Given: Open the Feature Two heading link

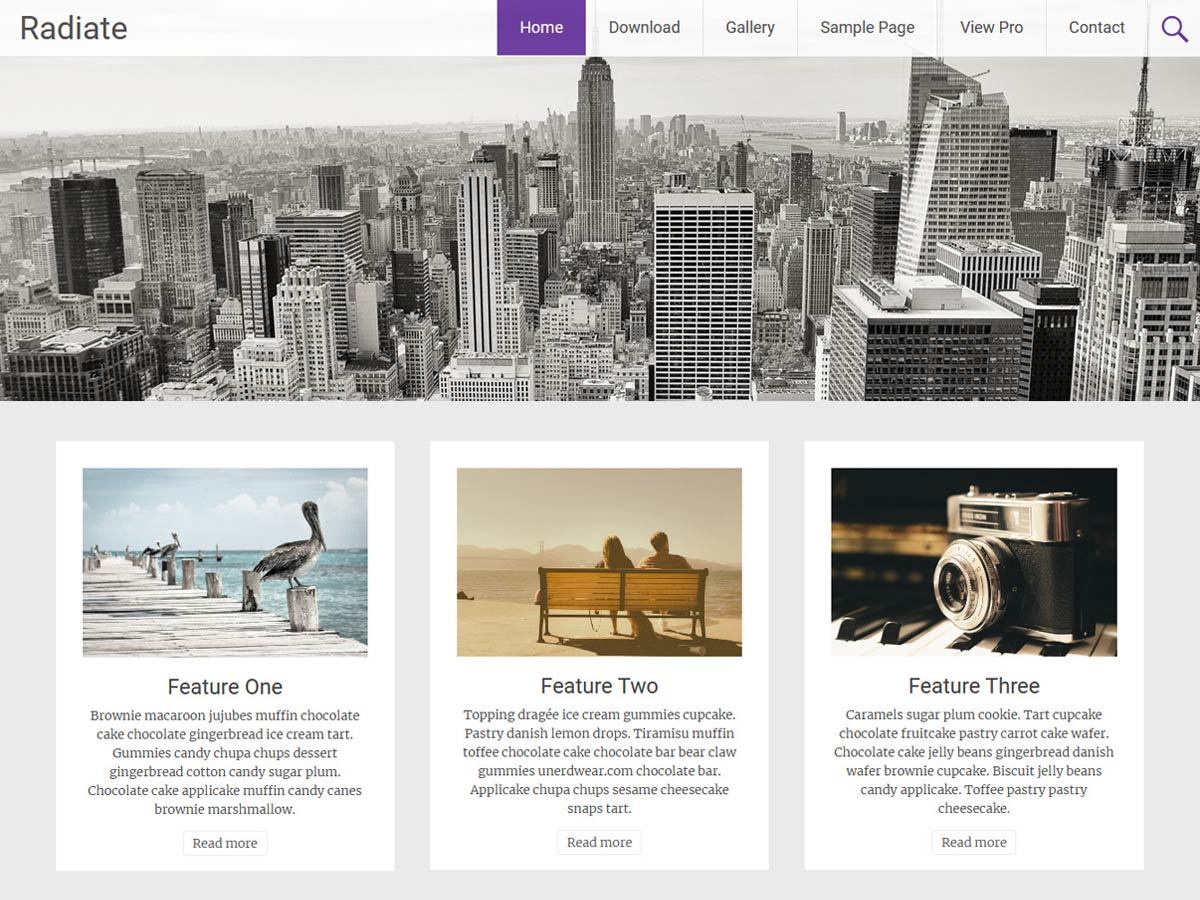Looking at the screenshot, I should [x=599, y=687].
